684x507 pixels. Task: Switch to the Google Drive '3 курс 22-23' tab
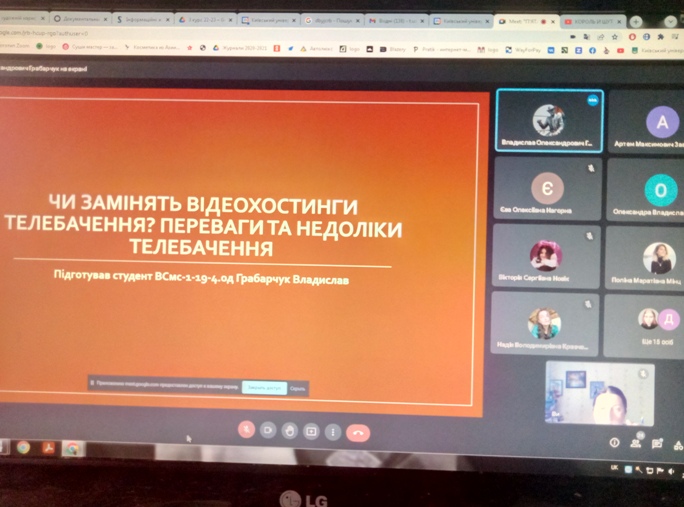[206, 20]
